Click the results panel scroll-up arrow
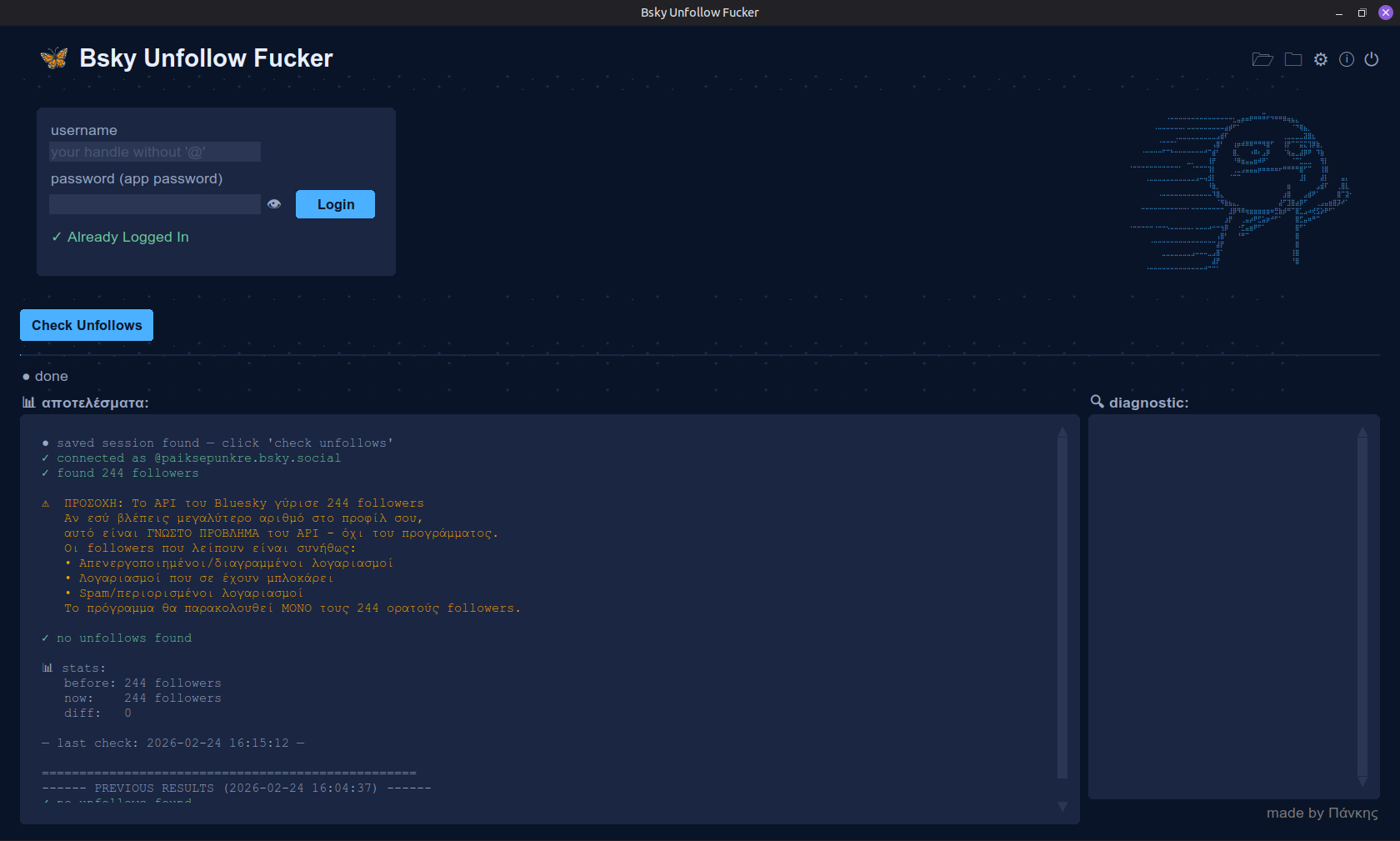The width and height of the screenshot is (1400, 841). coord(1062,432)
